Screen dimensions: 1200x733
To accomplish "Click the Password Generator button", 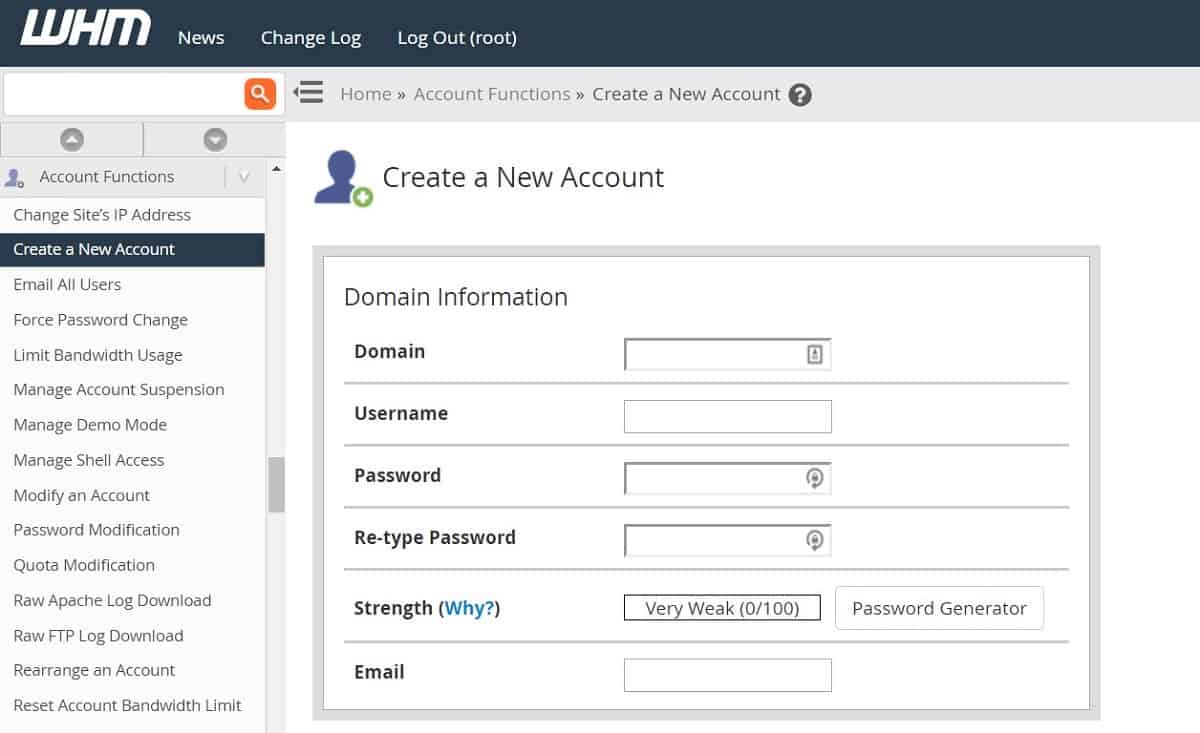I will click(x=938, y=608).
